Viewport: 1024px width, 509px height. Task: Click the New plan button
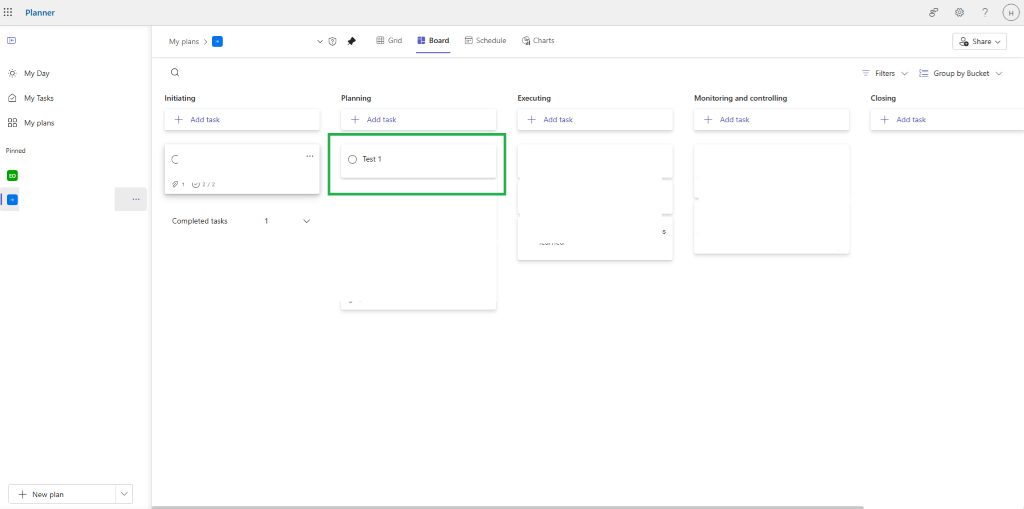tap(62, 495)
